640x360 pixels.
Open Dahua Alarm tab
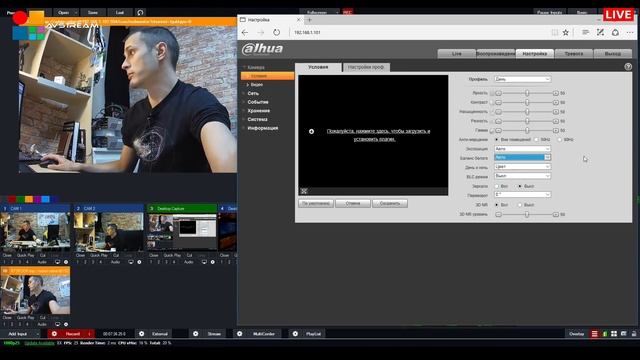click(x=573, y=53)
